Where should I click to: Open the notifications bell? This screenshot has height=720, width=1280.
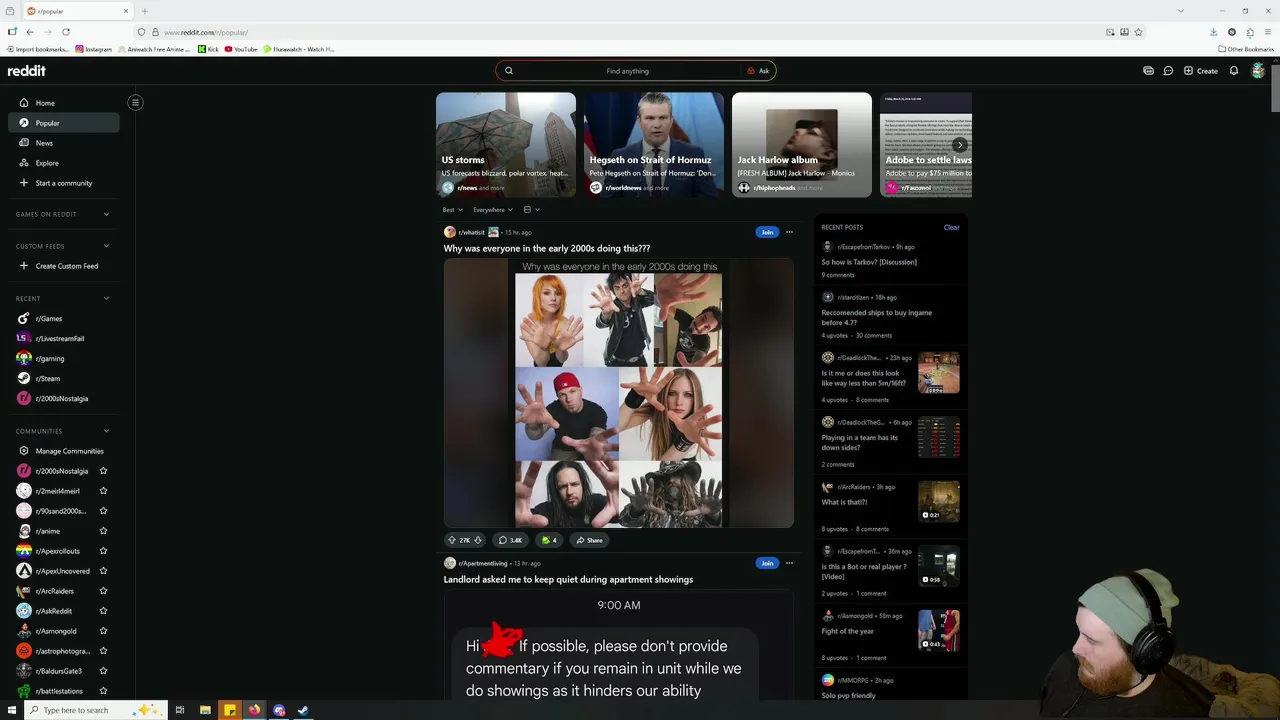pos(1234,71)
